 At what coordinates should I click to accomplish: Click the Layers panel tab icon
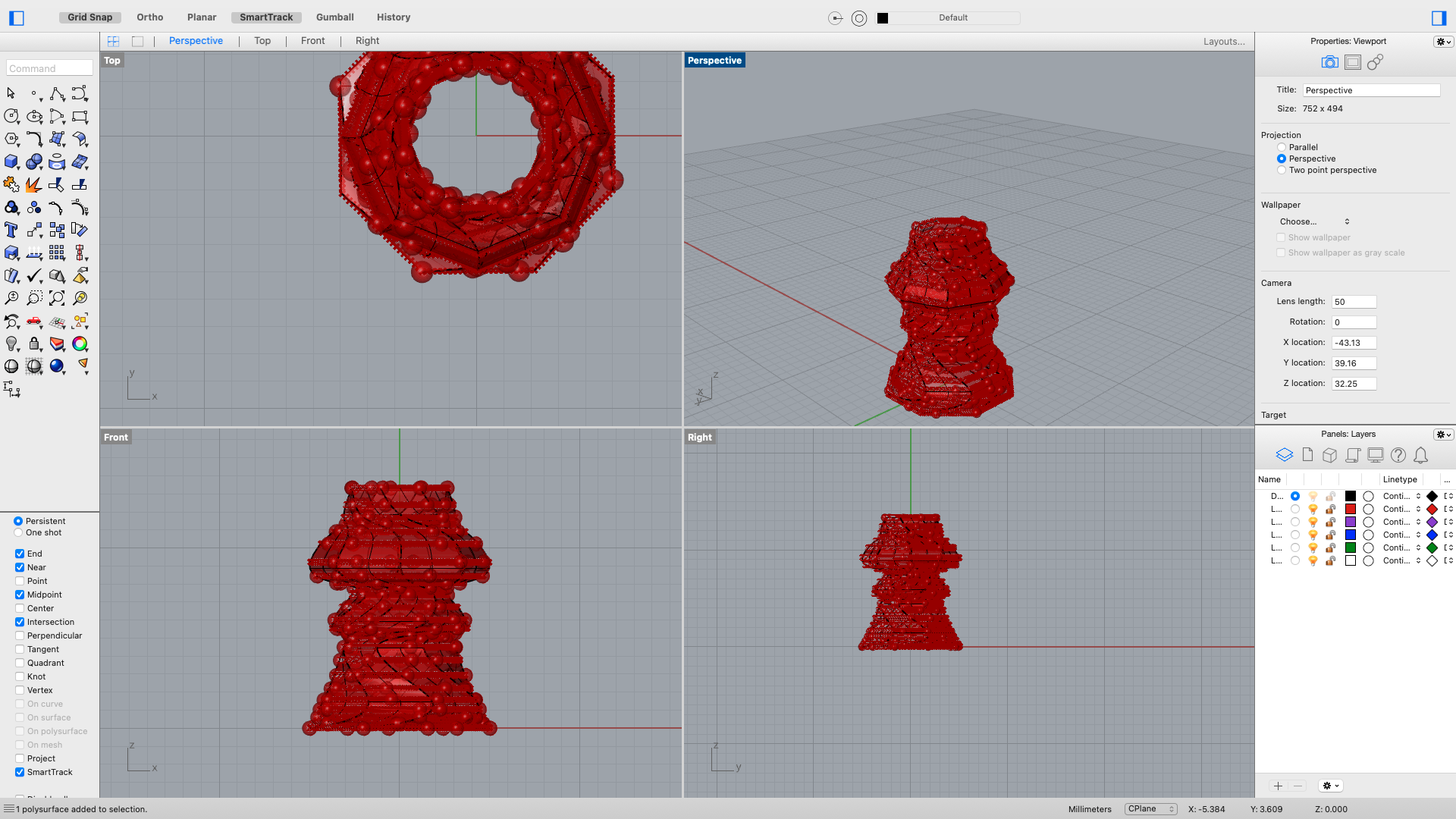[x=1284, y=455]
